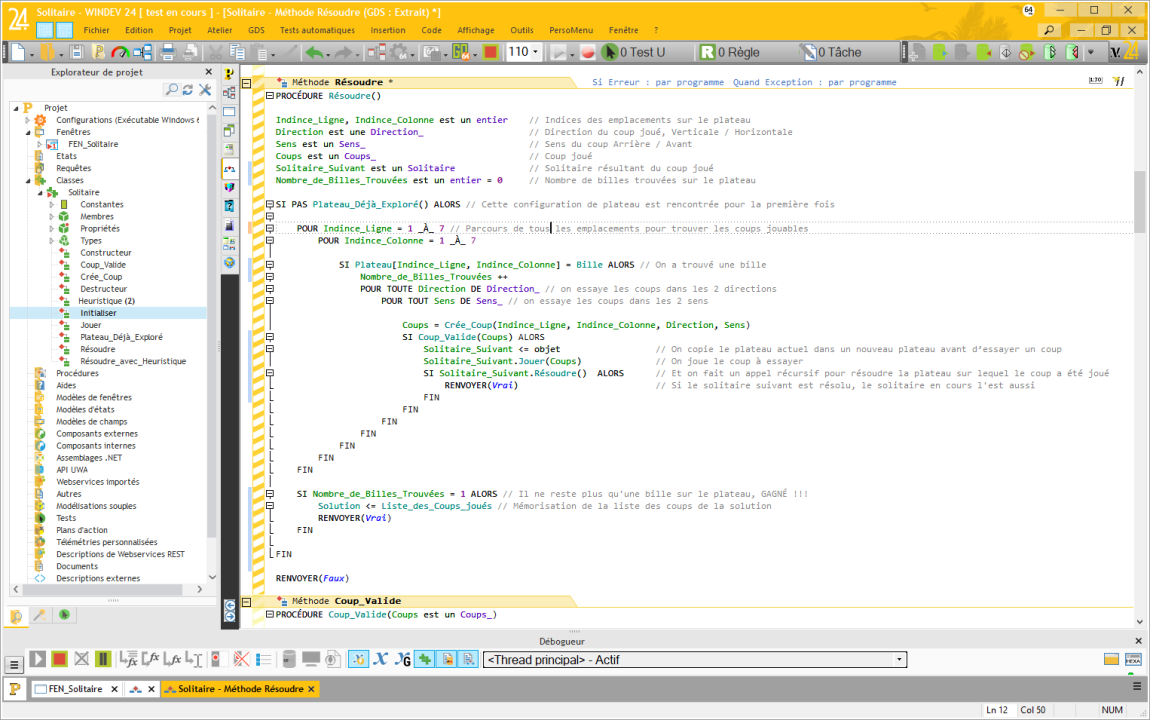Click the Print icon in the toolbar

pos(168,52)
